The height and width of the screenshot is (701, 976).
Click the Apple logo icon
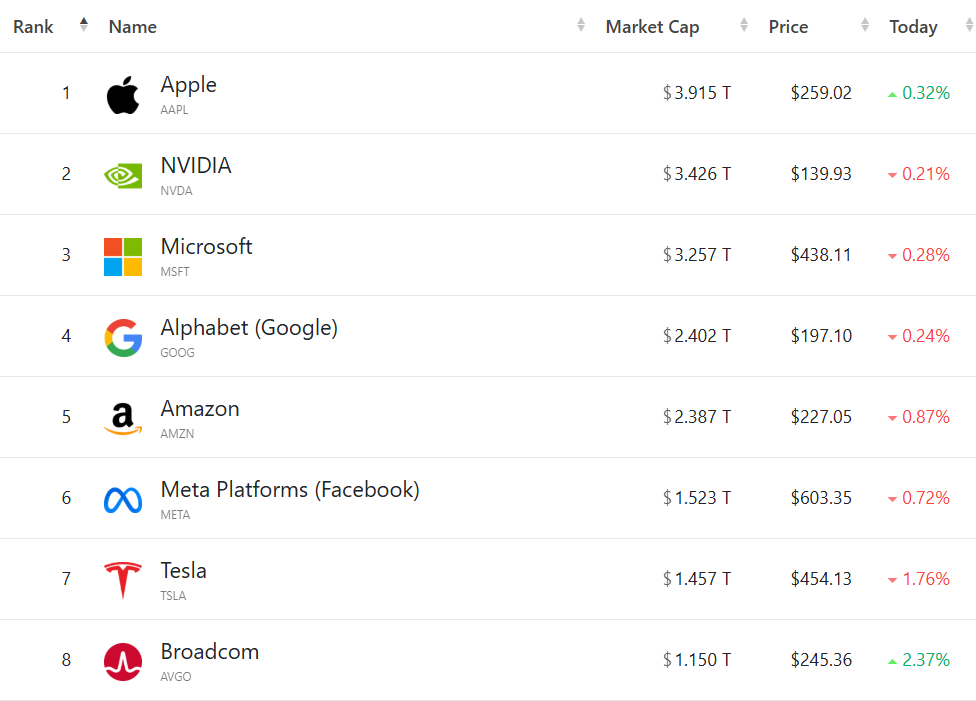pyautogui.click(x=123, y=95)
